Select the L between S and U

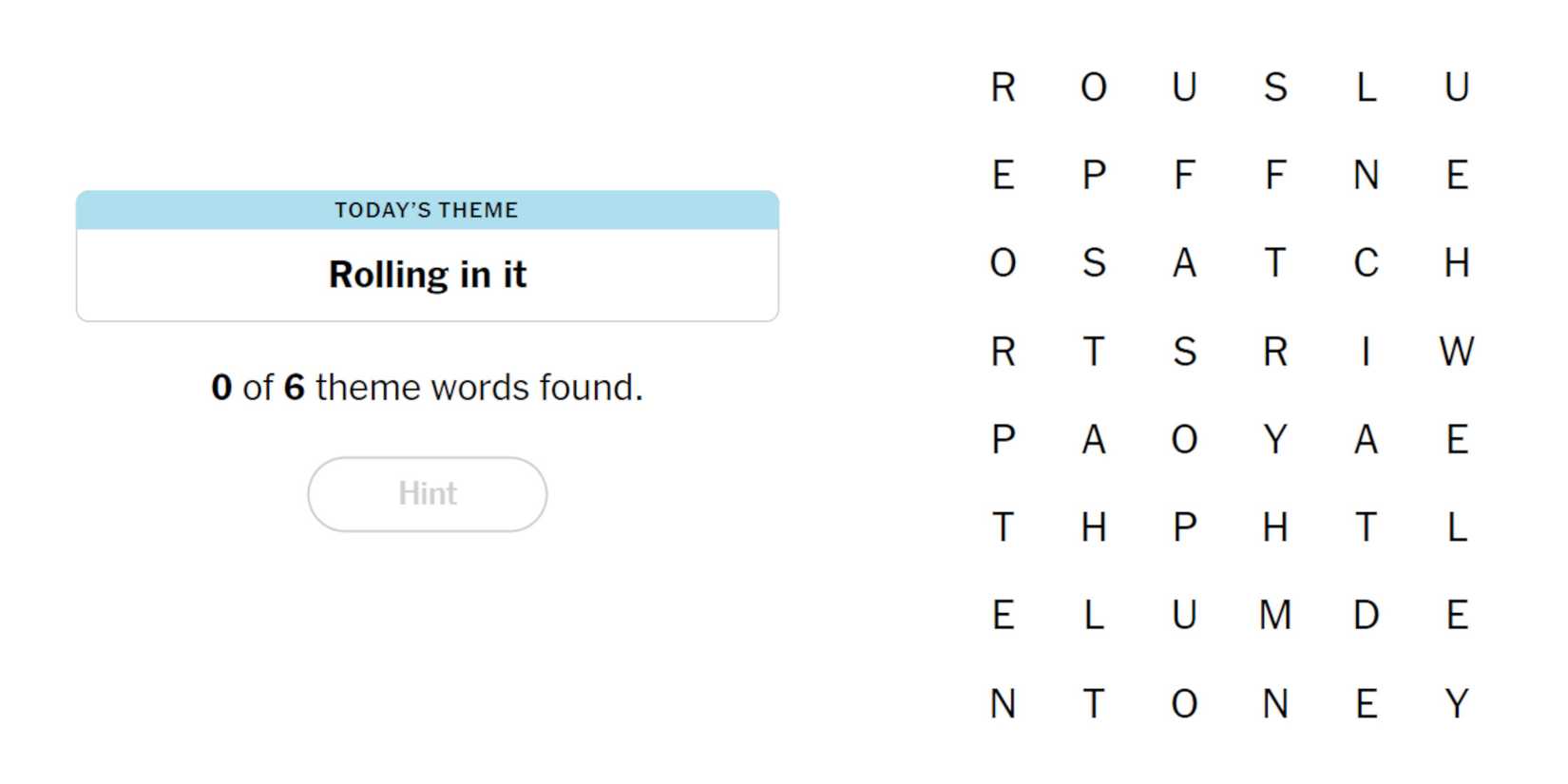1366,87
